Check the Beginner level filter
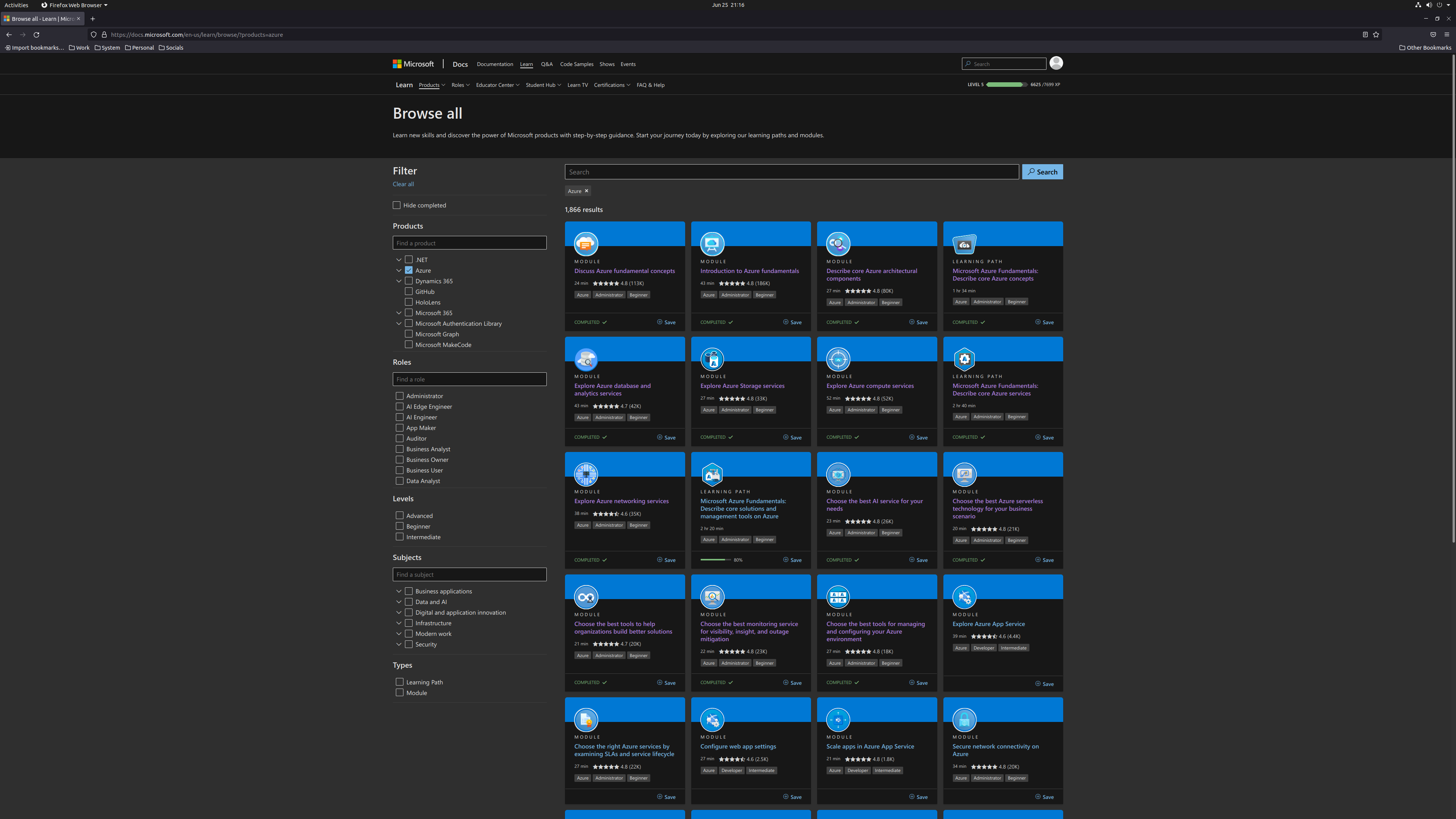1456x819 pixels. (400, 526)
